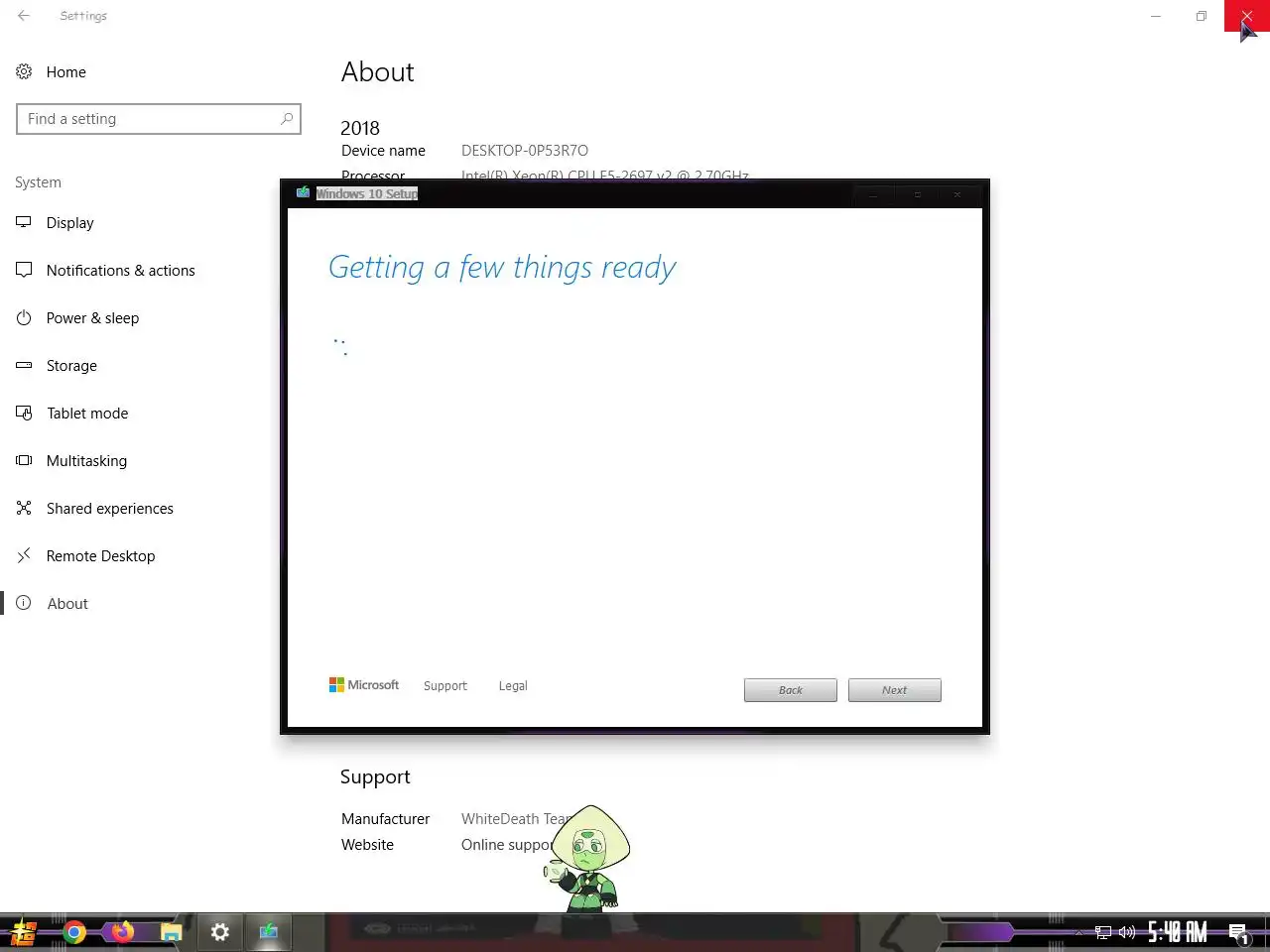
Task: Click the Power & sleep power icon
Action: (x=24, y=317)
